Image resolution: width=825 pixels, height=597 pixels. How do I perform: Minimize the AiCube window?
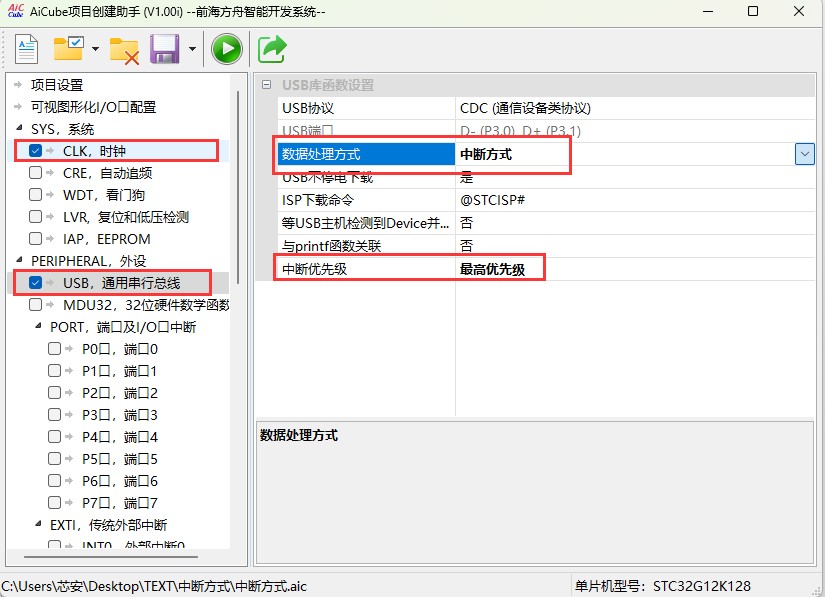click(x=708, y=11)
